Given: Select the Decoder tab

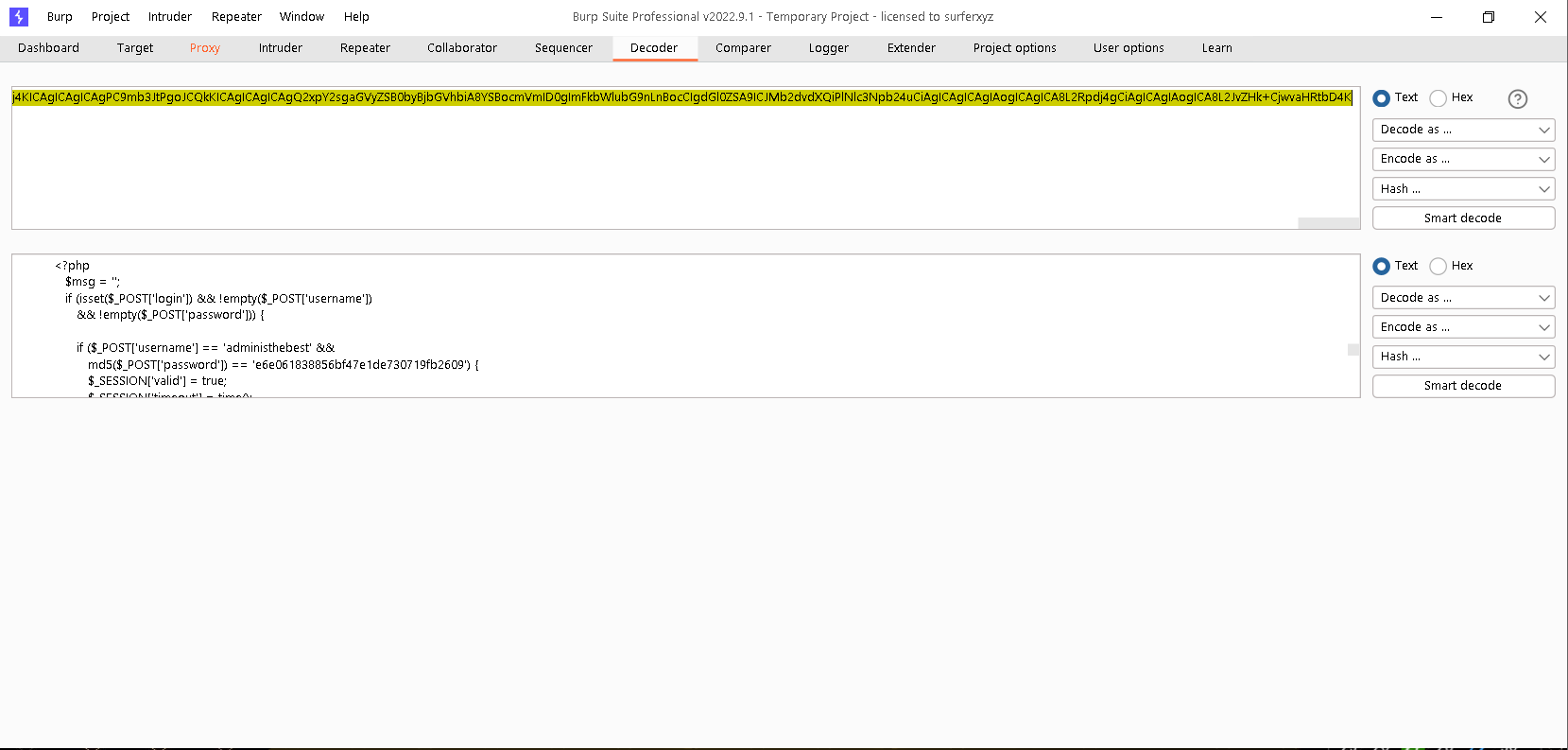Looking at the screenshot, I should tap(654, 48).
